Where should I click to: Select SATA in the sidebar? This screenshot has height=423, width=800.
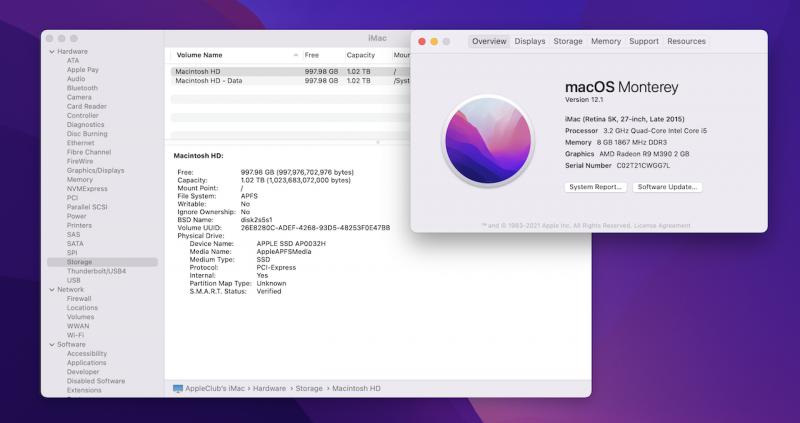[x=75, y=244]
